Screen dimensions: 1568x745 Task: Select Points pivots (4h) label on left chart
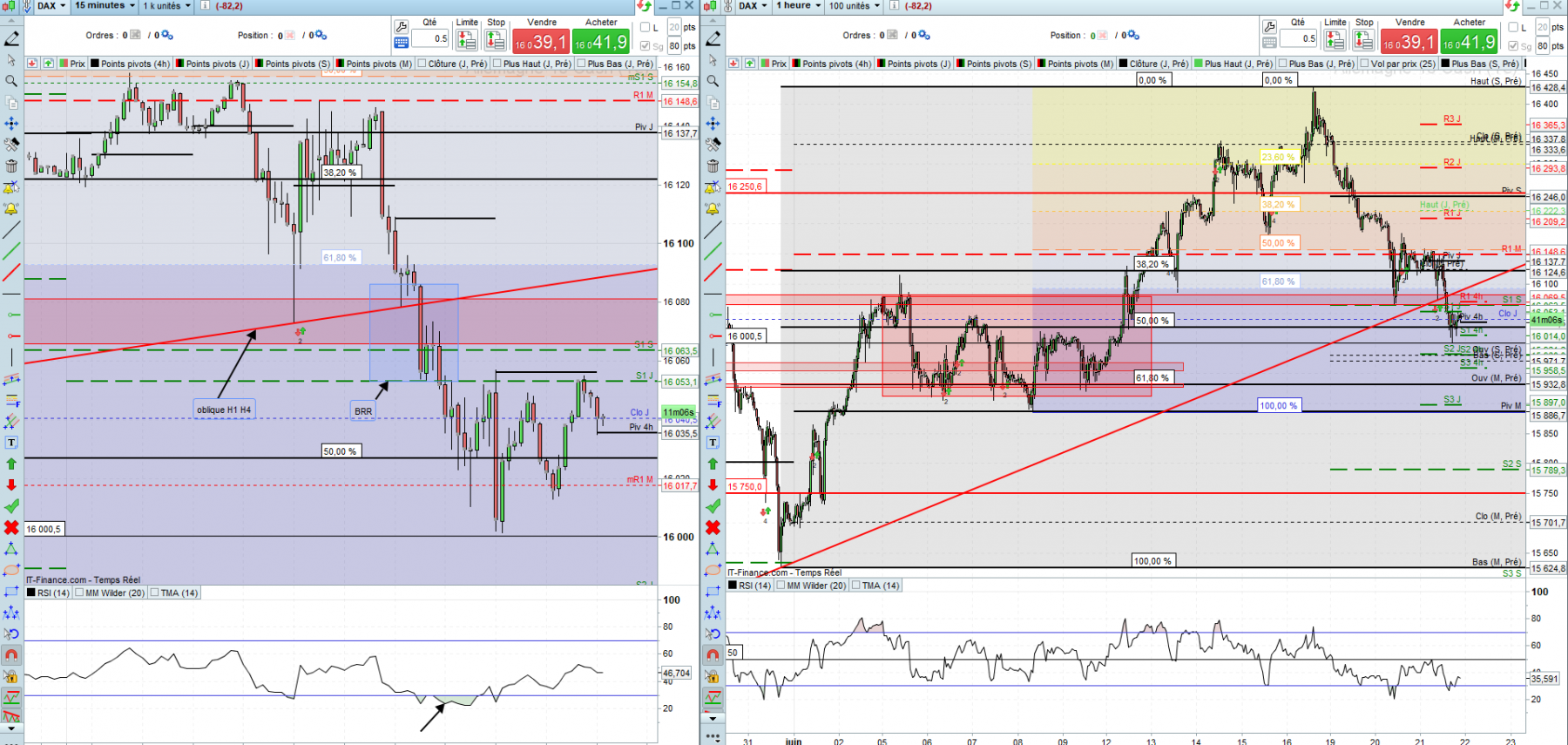tap(135, 64)
